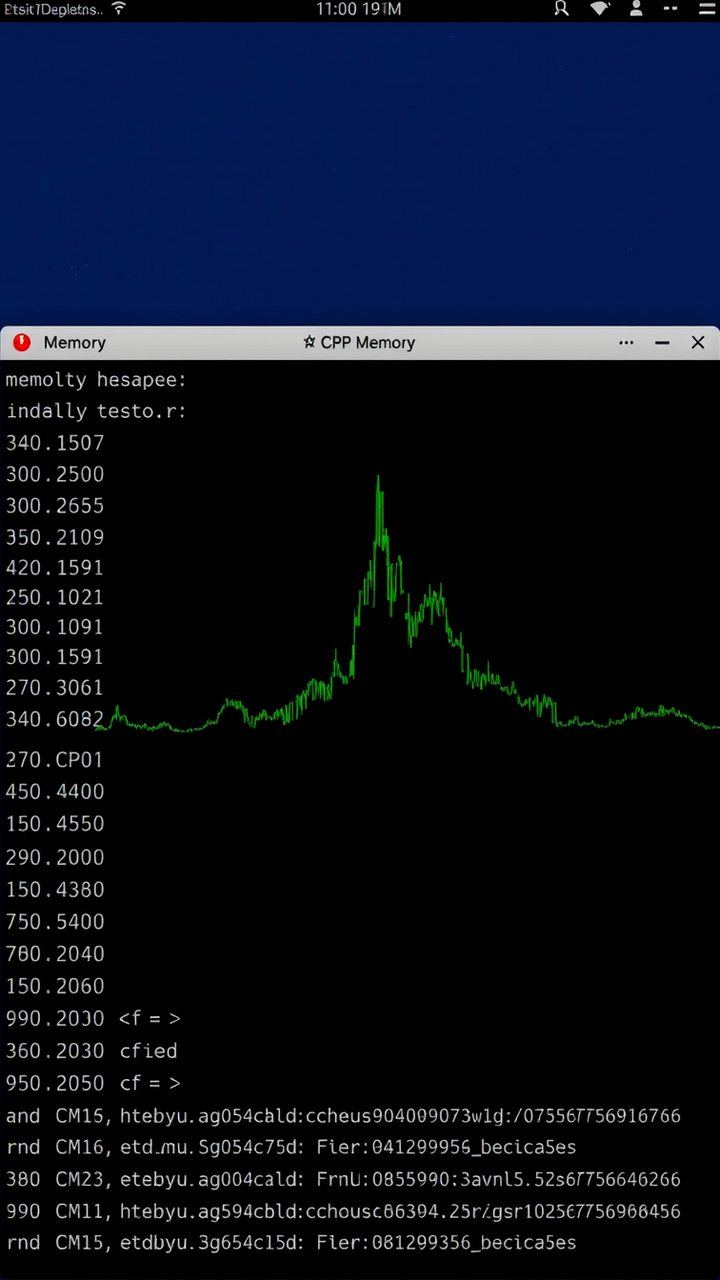The image size is (720, 1280).
Task: Open the user account icon in status bar
Action: coord(636,9)
